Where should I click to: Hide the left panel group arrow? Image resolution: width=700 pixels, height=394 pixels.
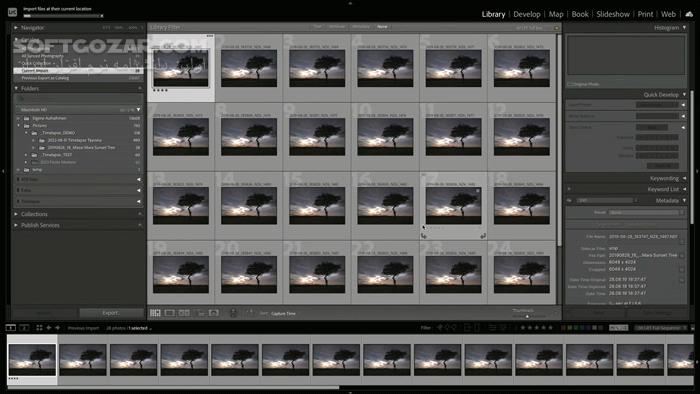(3, 171)
